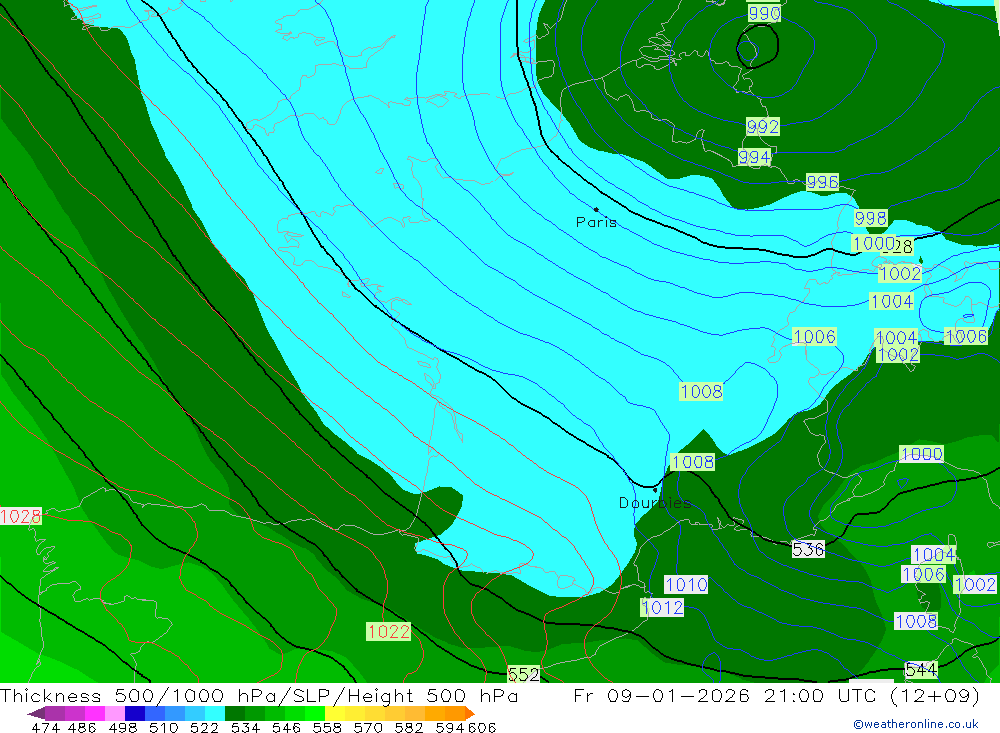Image resolution: width=1000 pixels, height=733 pixels.
Task: Click the red 1028 pressure label
Action: coord(20,516)
